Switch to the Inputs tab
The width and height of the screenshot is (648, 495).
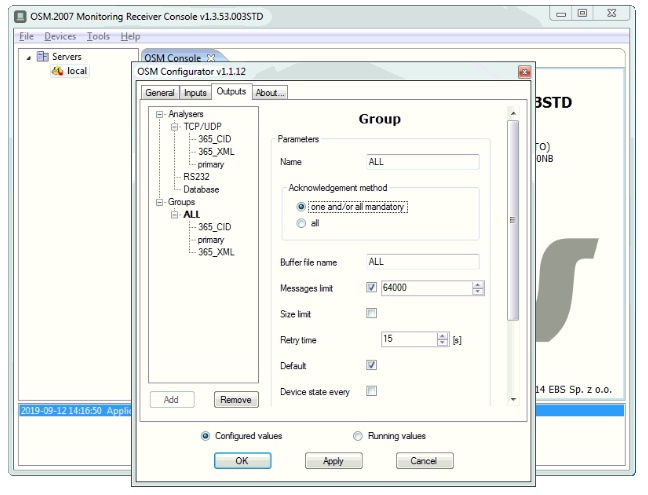pyautogui.click(x=195, y=93)
